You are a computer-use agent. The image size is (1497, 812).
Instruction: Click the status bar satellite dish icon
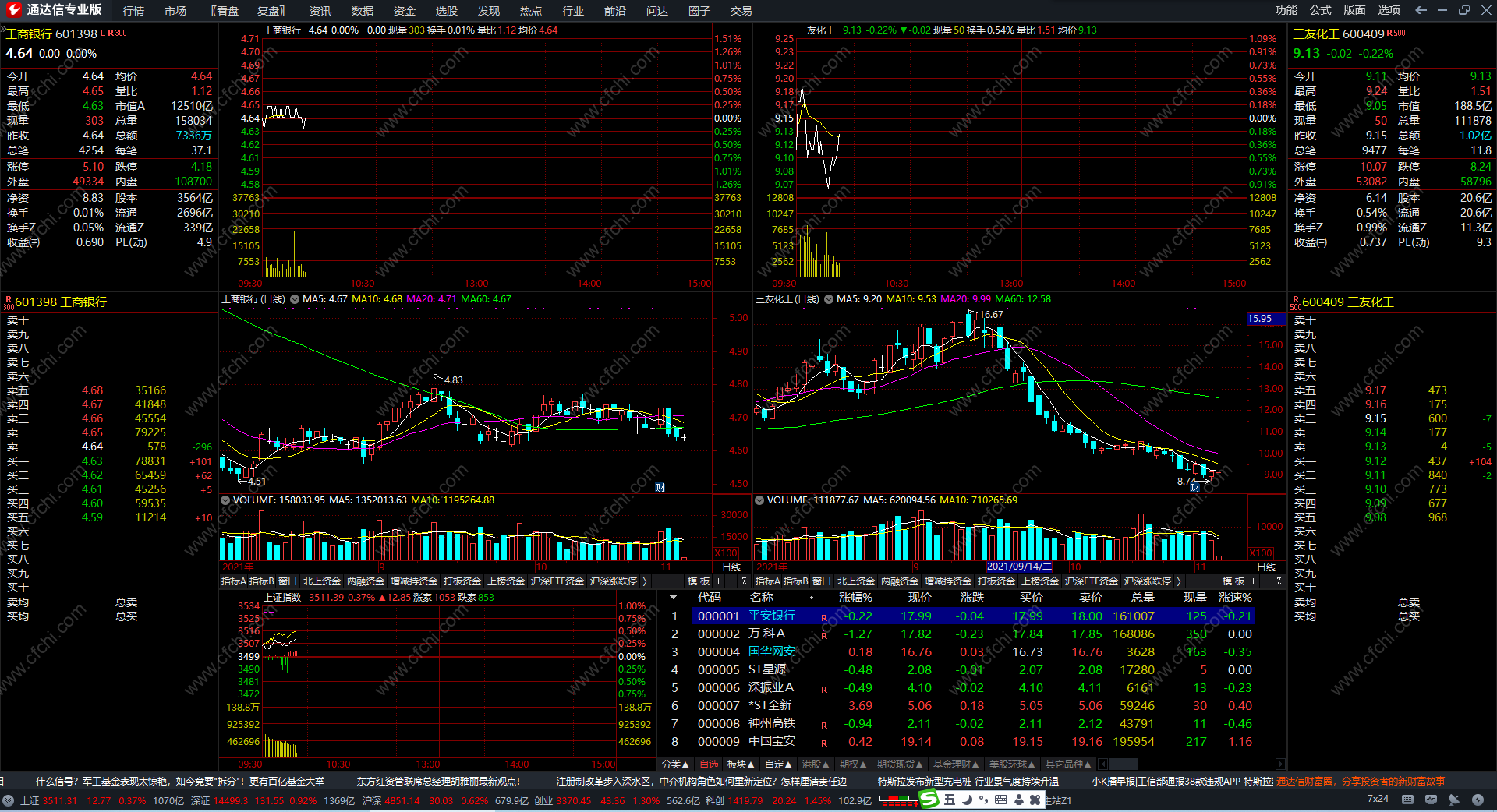(1454, 800)
